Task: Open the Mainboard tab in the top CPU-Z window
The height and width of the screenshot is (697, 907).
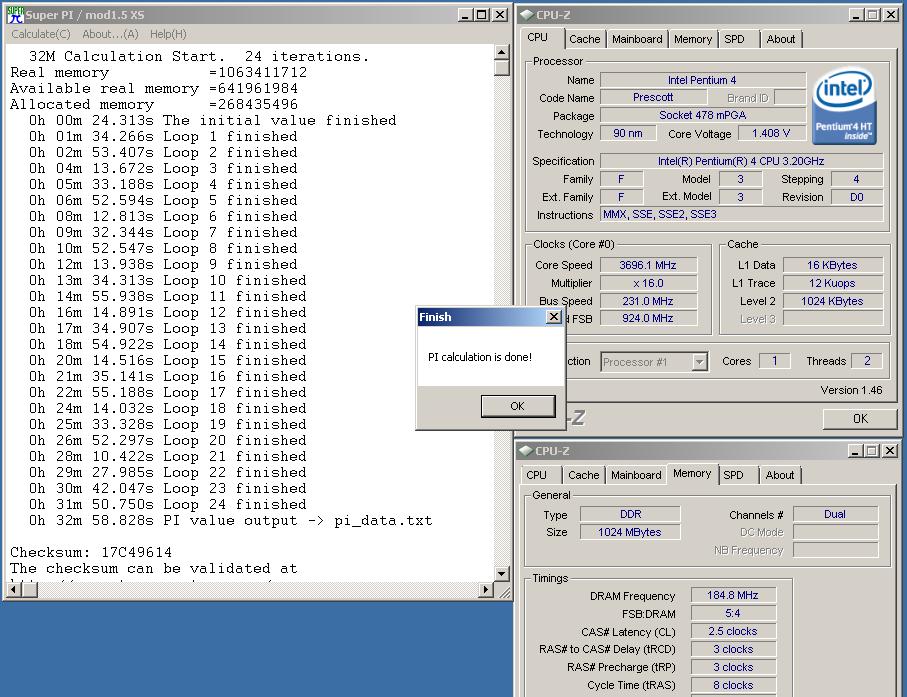Action: pos(637,39)
